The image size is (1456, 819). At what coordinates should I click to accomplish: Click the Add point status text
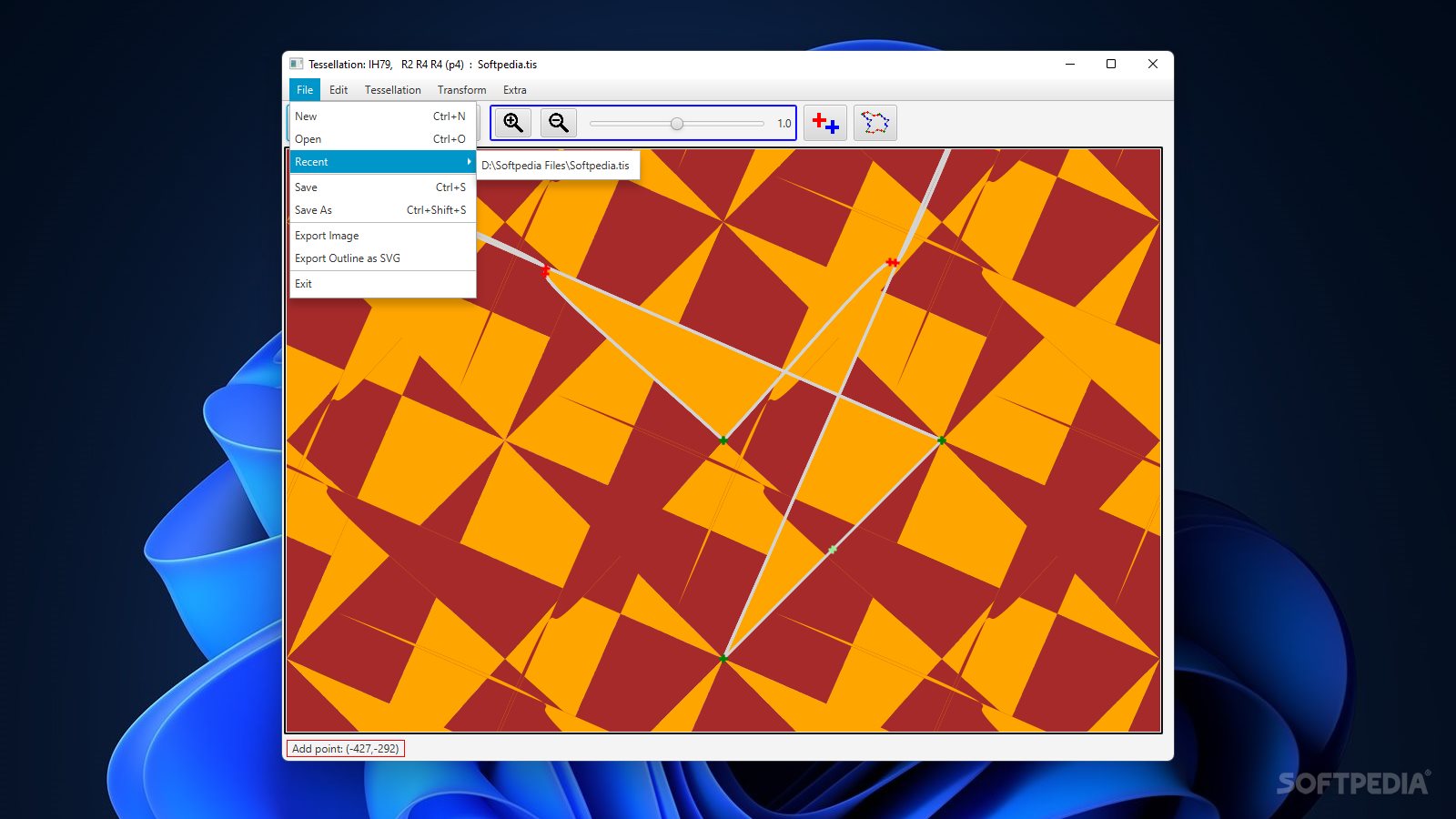pos(346,749)
